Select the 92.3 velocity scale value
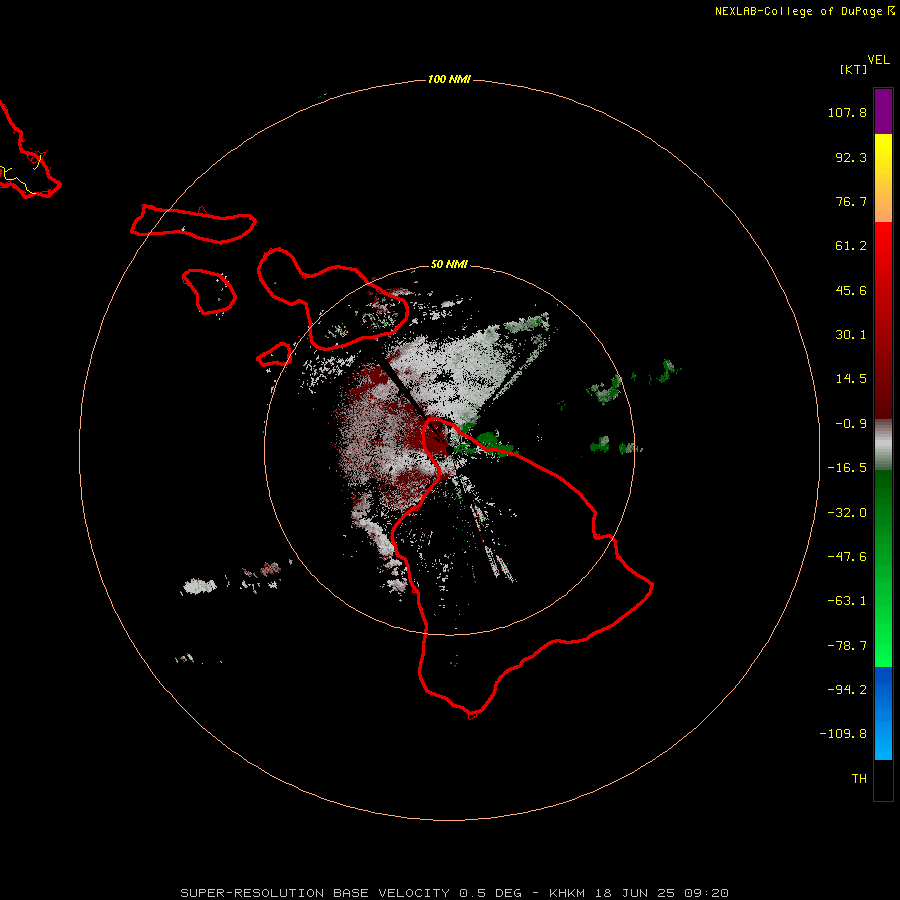Image resolution: width=900 pixels, height=900 pixels. pyautogui.click(x=851, y=157)
